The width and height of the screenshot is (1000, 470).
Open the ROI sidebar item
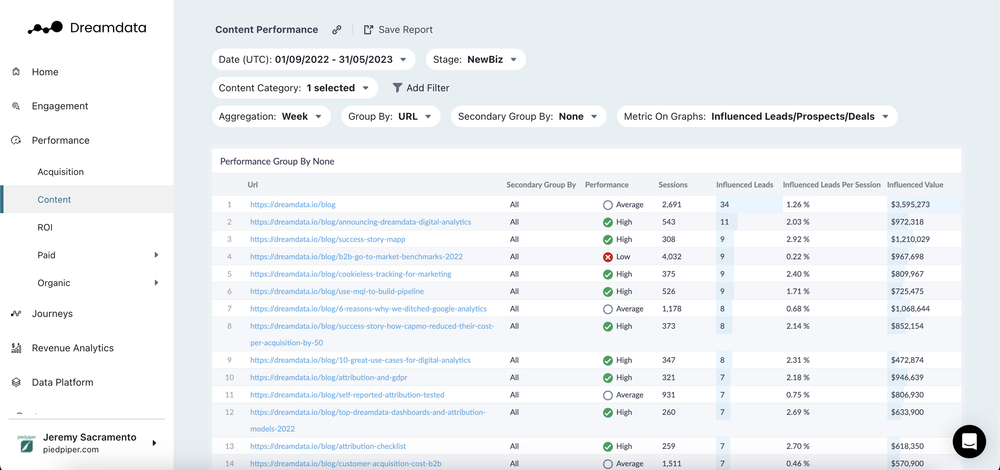(x=45, y=228)
